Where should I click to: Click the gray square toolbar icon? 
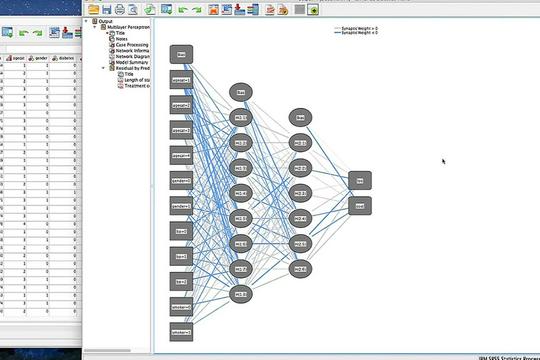click(x=300, y=10)
